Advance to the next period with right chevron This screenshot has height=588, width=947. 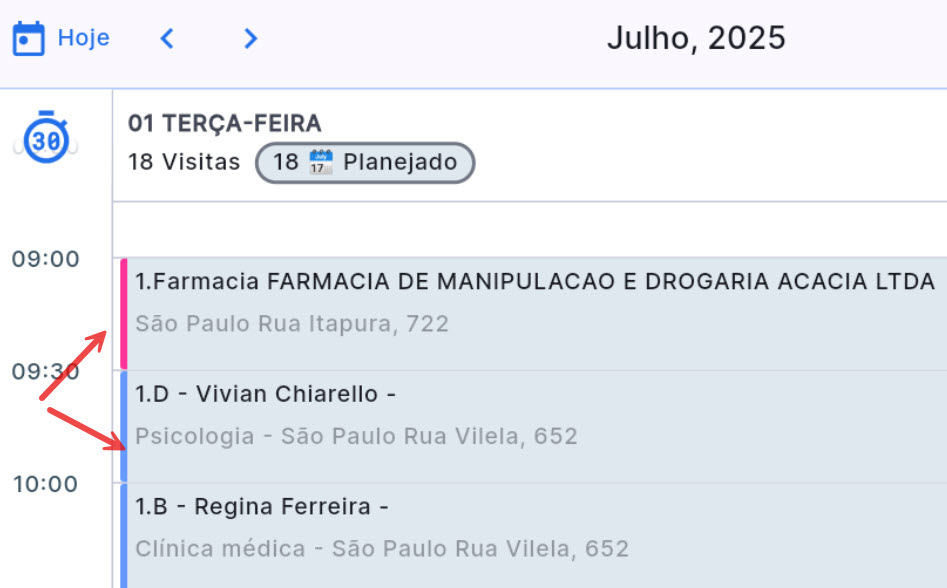tap(250, 39)
